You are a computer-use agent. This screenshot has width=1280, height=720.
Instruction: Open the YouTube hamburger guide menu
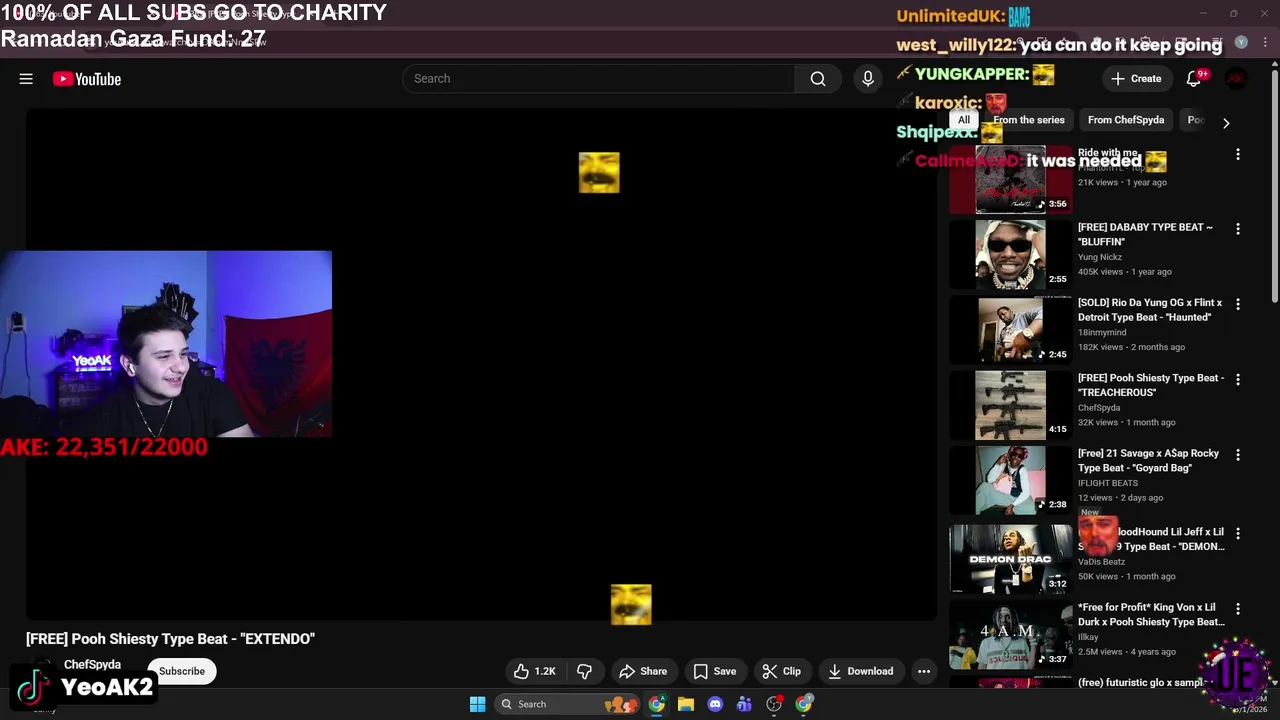tap(26, 79)
